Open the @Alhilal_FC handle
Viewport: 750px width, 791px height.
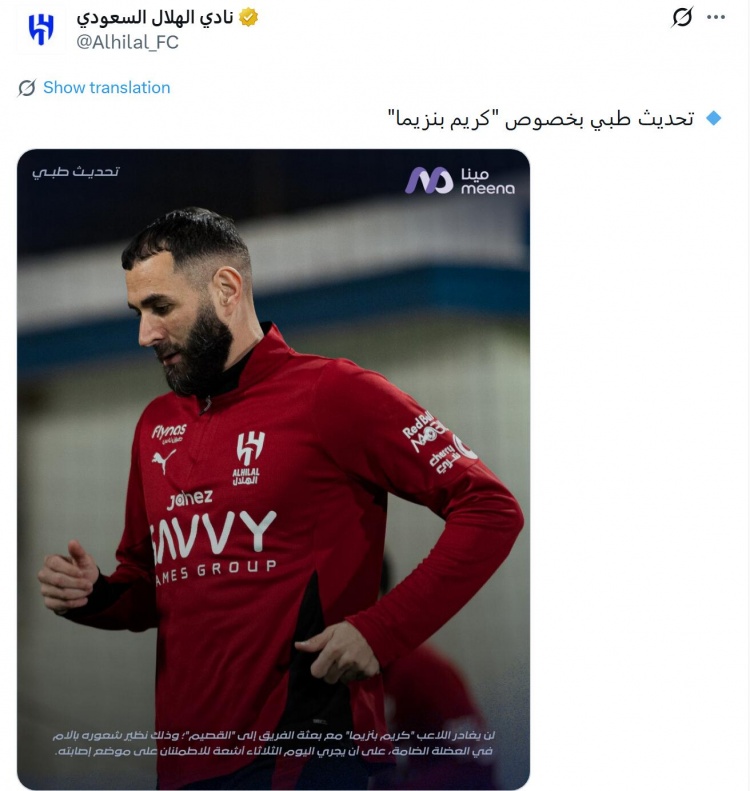tap(128, 42)
